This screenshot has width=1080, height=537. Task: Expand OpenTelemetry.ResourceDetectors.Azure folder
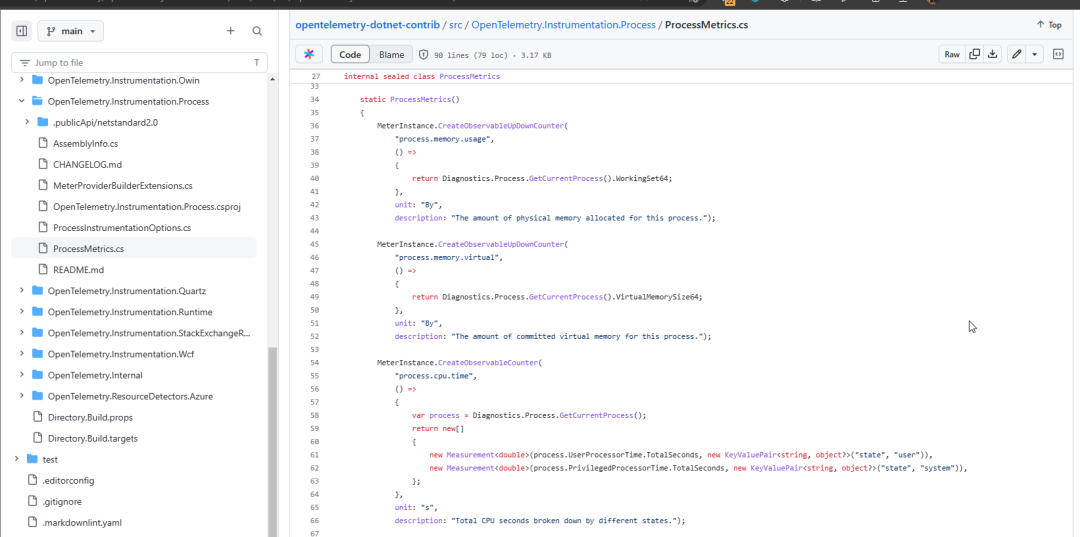(x=21, y=396)
